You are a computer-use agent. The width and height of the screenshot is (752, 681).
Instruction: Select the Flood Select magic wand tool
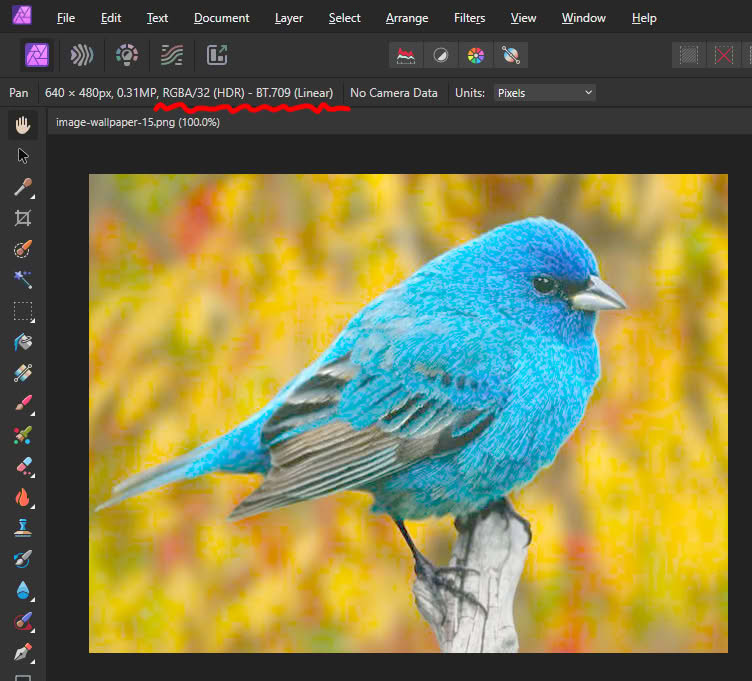[x=23, y=280]
